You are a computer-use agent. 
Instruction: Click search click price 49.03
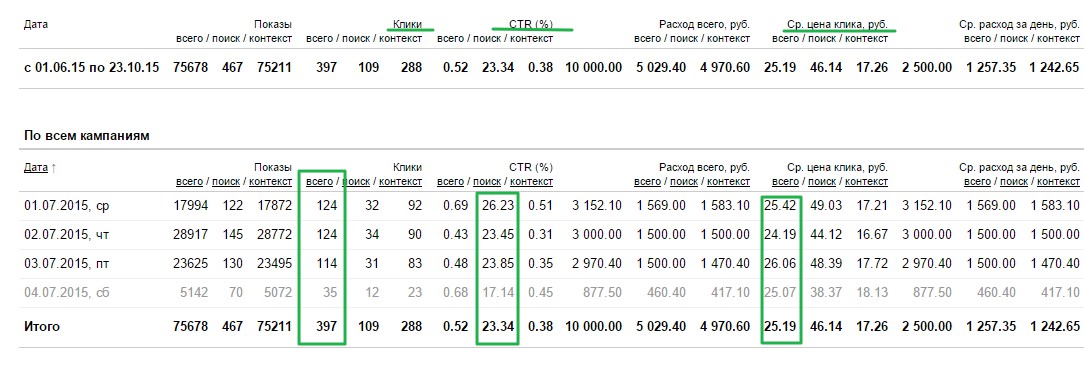coord(827,206)
